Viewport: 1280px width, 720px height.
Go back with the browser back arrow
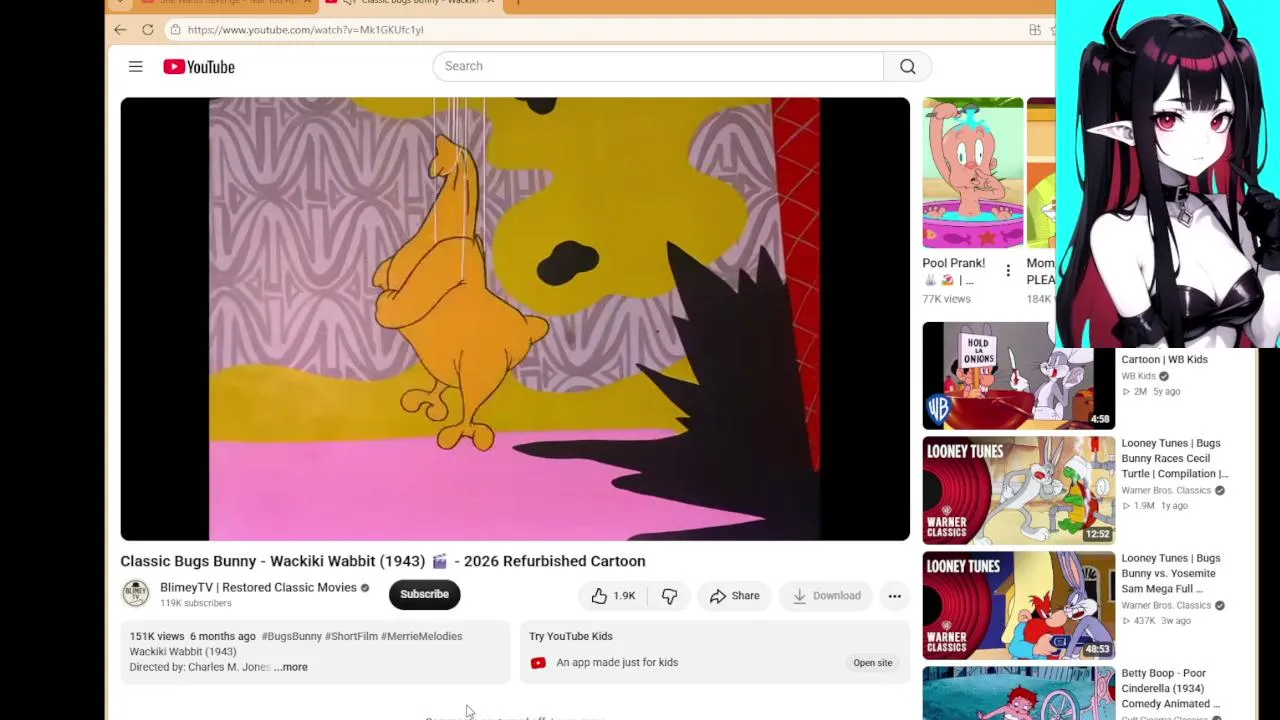click(x=120, y=30)
